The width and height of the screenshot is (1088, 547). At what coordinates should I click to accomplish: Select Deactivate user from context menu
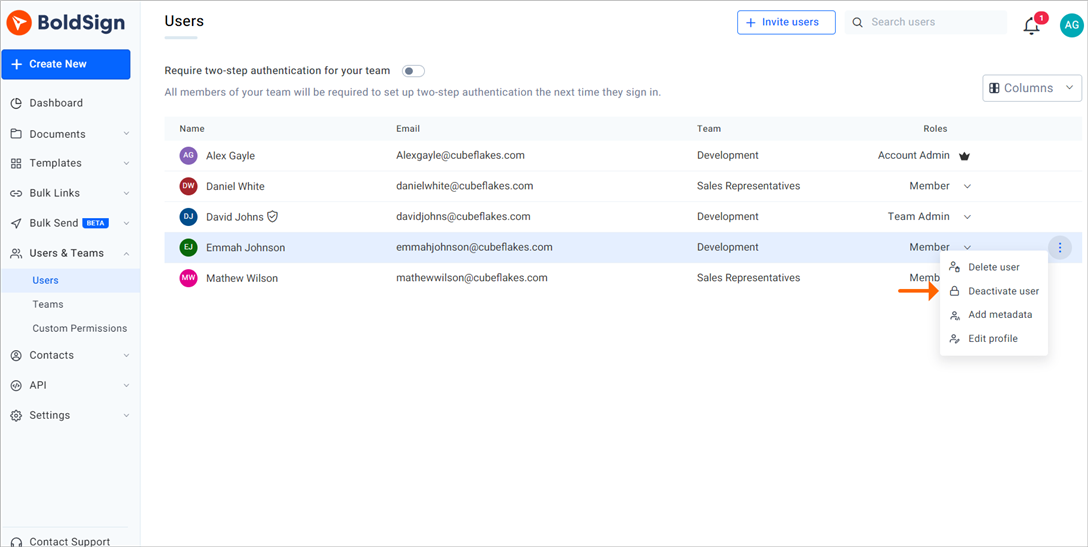[x=1002, y=291]
